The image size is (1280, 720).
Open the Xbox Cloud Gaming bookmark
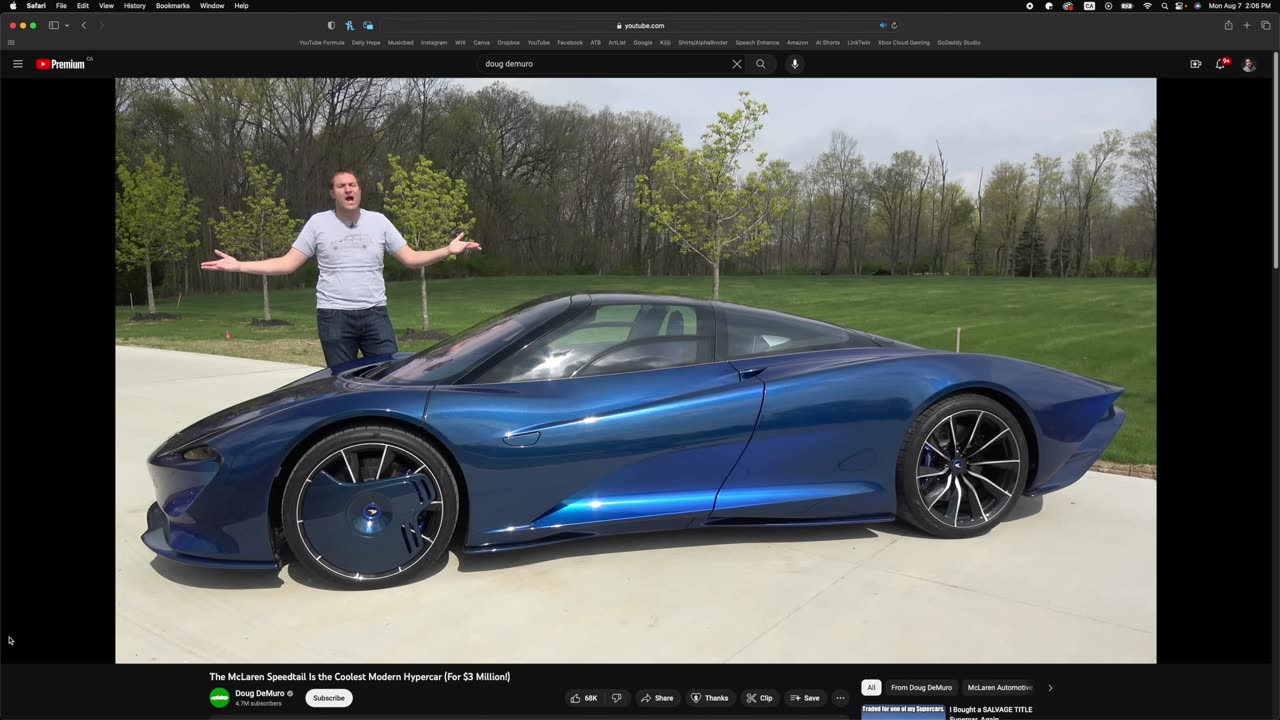(904, 43)
